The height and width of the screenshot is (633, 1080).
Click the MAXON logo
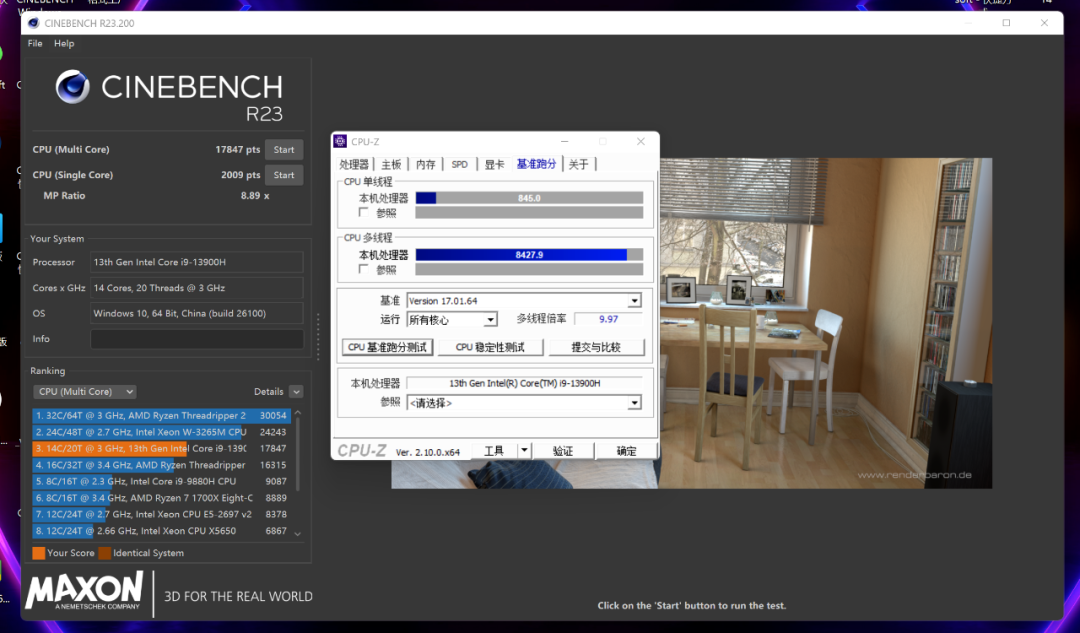coord(84,591)
